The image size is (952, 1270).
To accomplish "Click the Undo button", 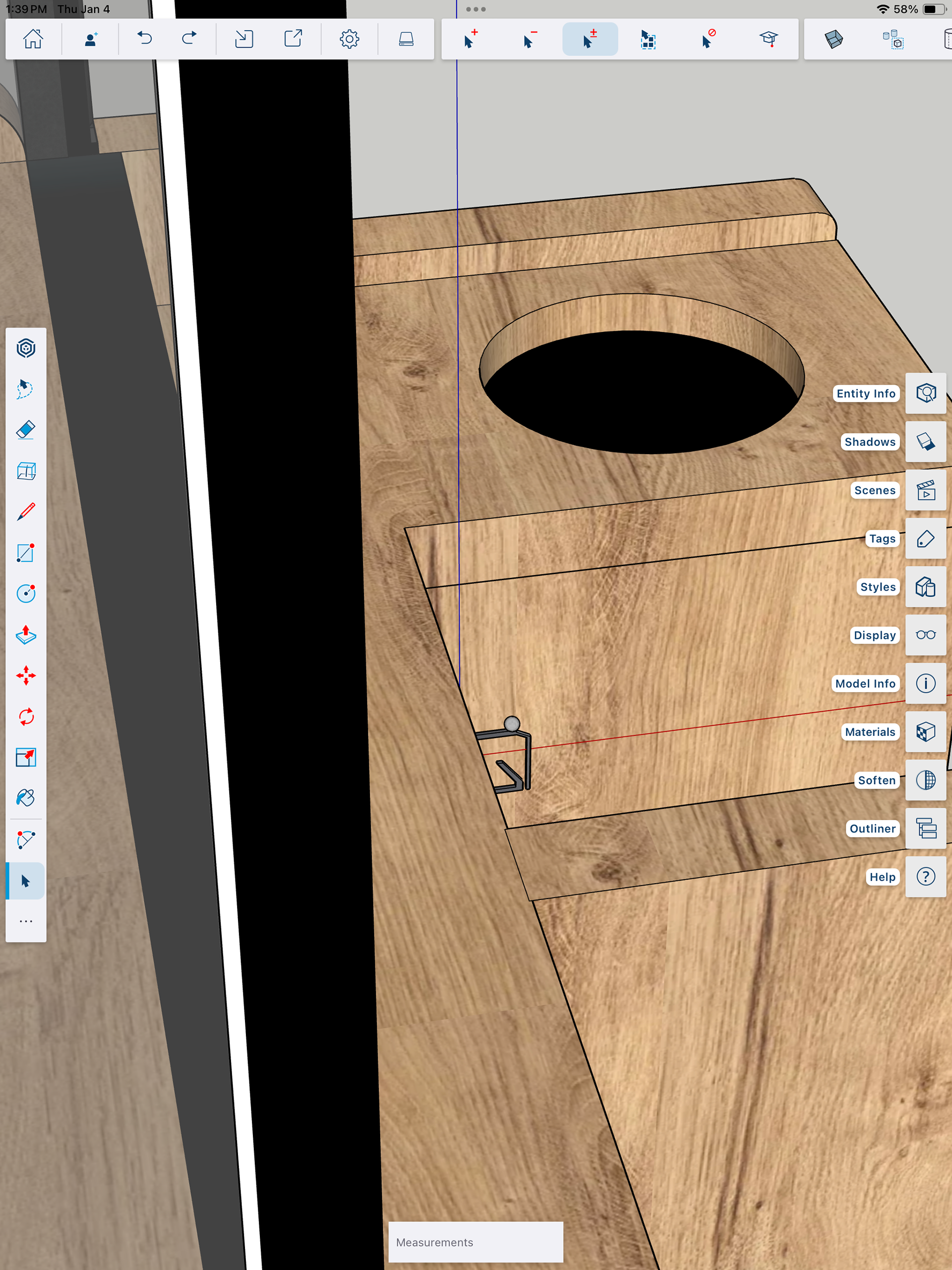I will (x=144, y=39).
